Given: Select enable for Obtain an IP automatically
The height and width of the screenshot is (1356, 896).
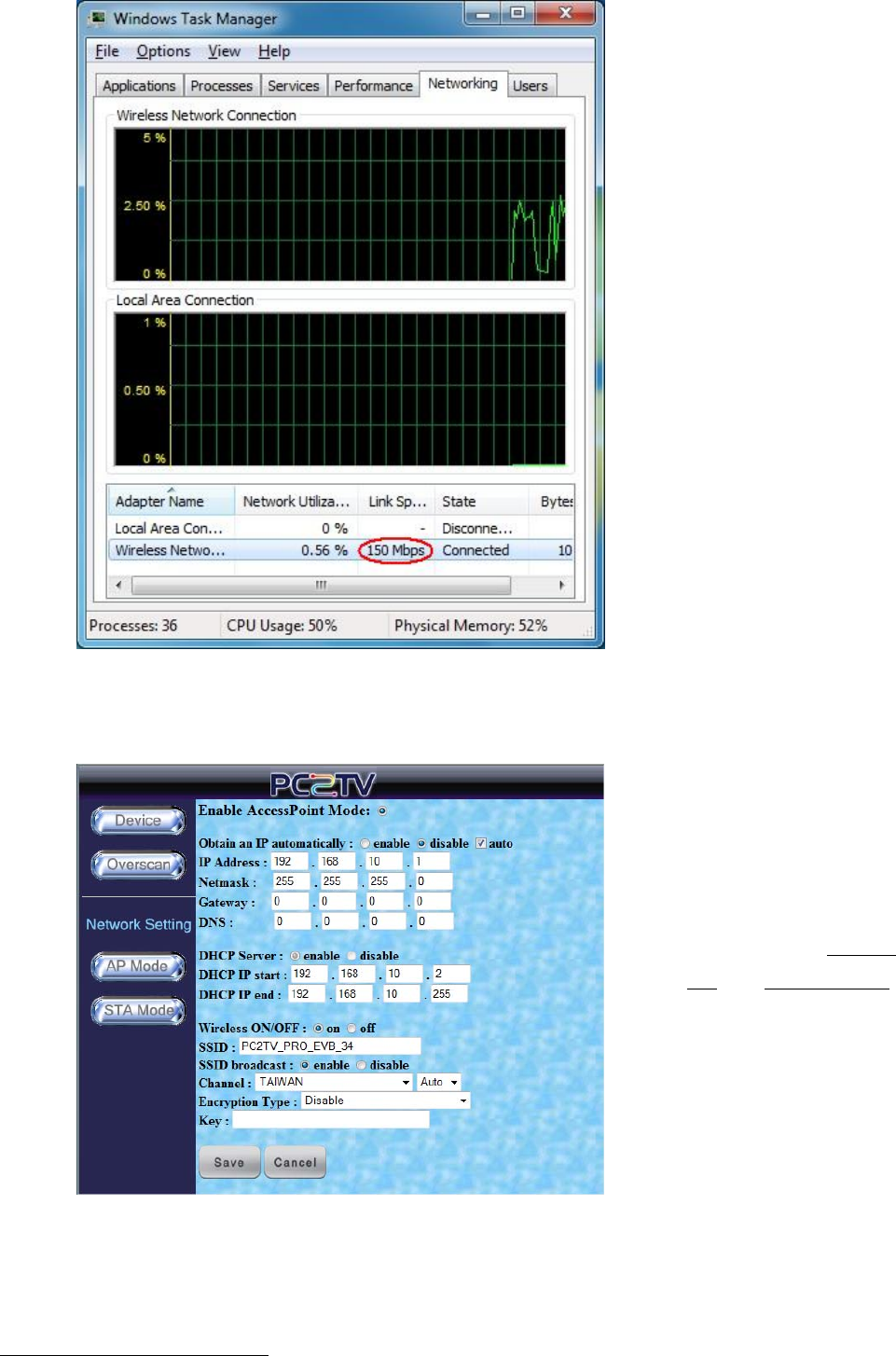Looking at the screenshot, I should click(x=365, y=844).
